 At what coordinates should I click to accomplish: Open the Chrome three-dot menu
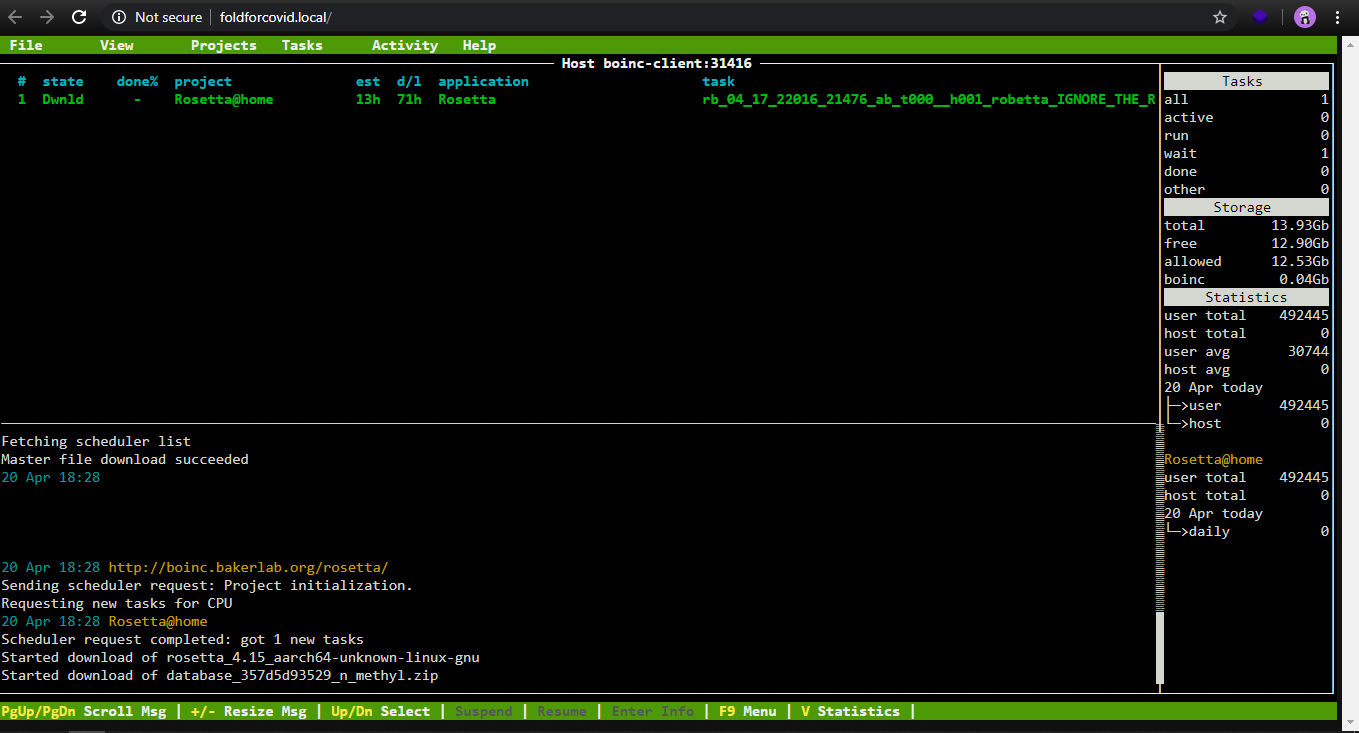(1337, 17)
